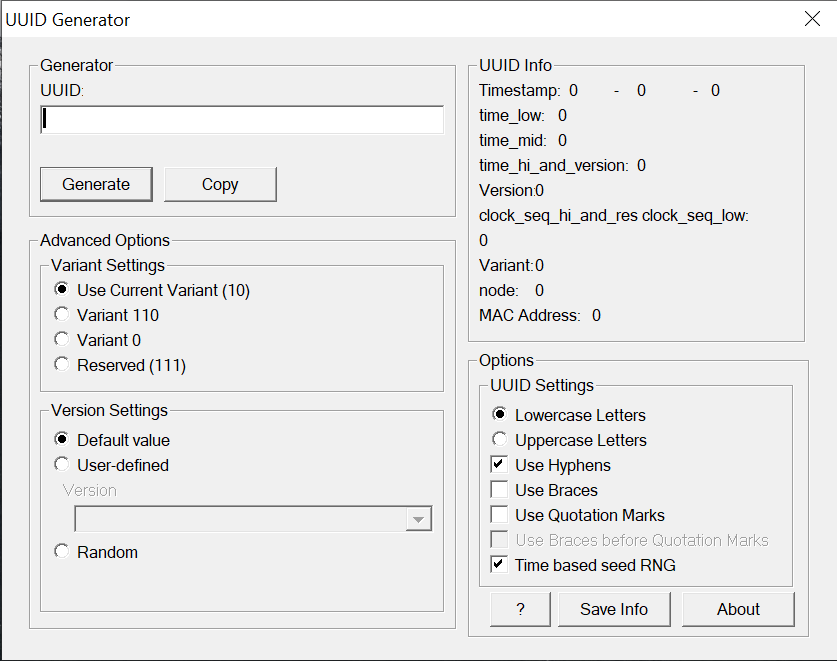Click the question mark help button

[x=520, y=609]
